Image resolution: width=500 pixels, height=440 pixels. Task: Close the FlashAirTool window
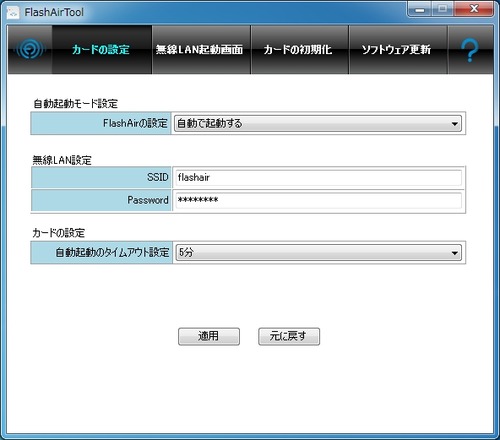[474, 9]
